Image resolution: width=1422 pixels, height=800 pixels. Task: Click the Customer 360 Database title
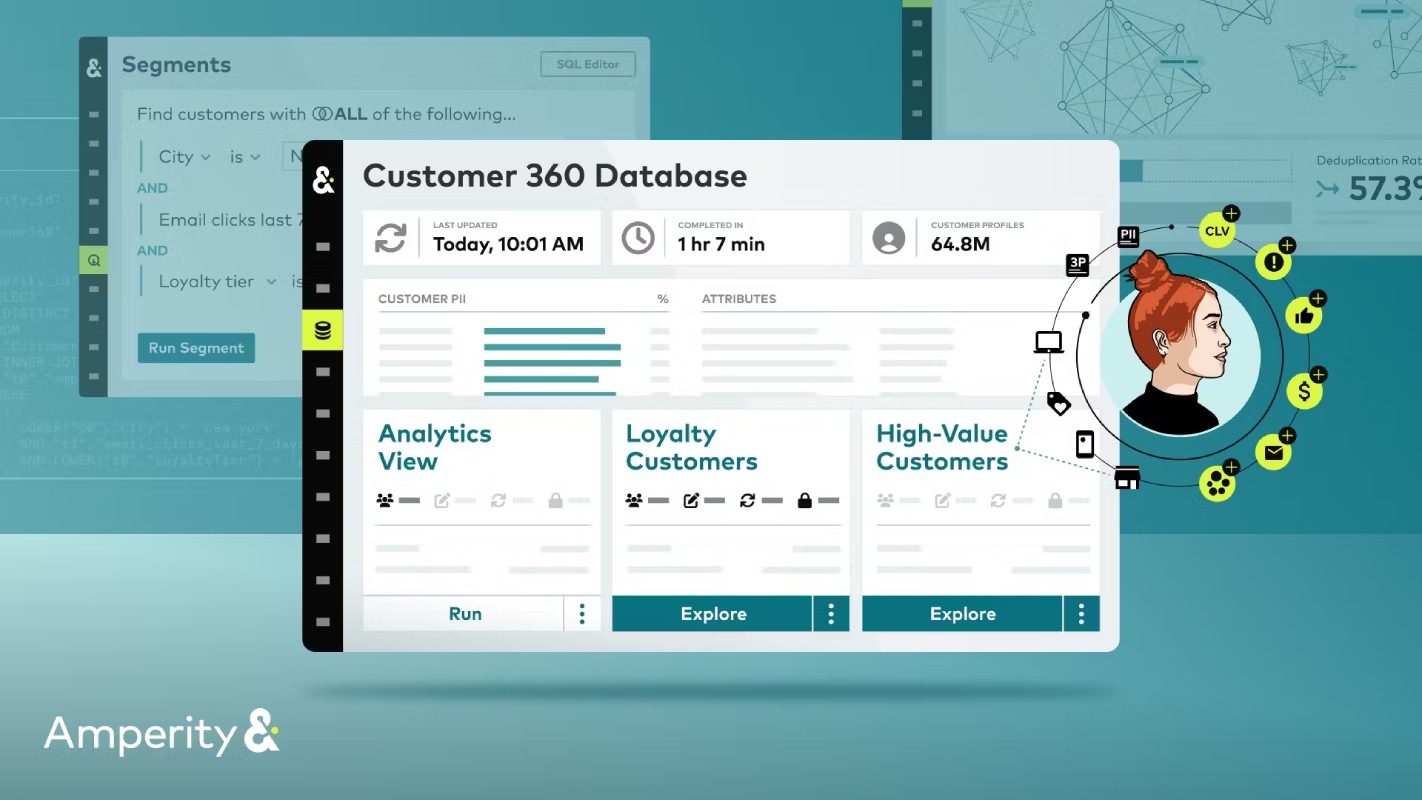pyautogui.click(x=555, y=176)
